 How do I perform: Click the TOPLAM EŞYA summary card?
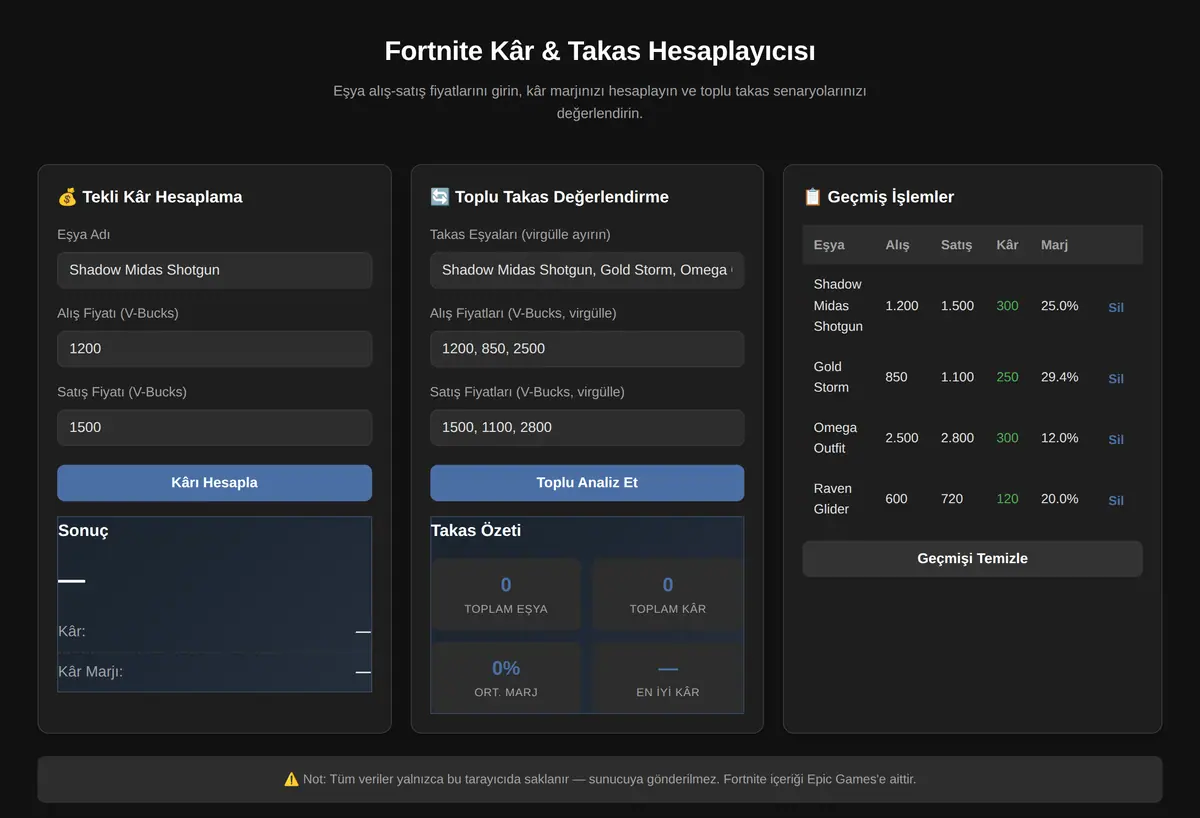point(506,594)
